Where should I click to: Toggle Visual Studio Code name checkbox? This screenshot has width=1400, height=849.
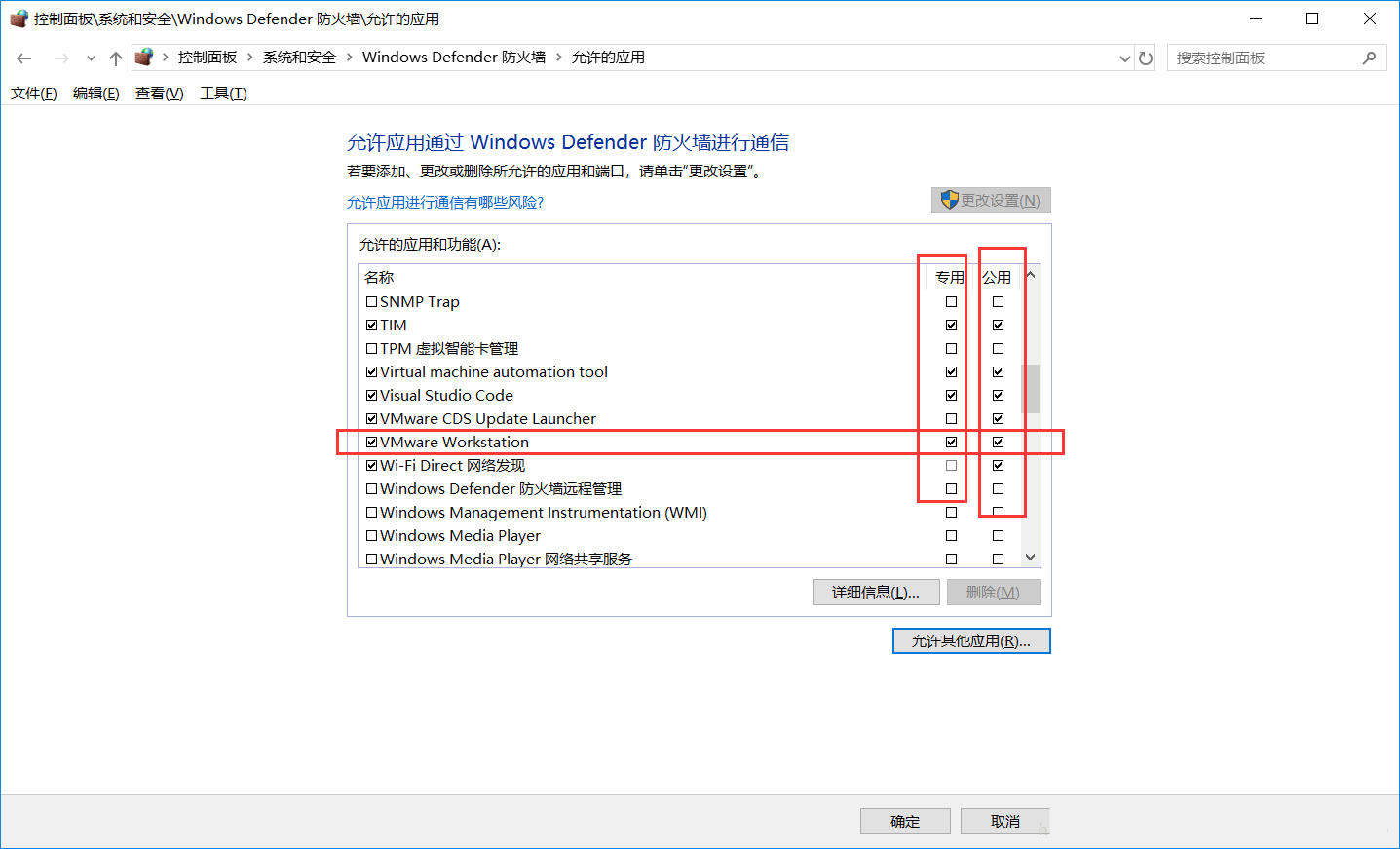pos(371,396)
